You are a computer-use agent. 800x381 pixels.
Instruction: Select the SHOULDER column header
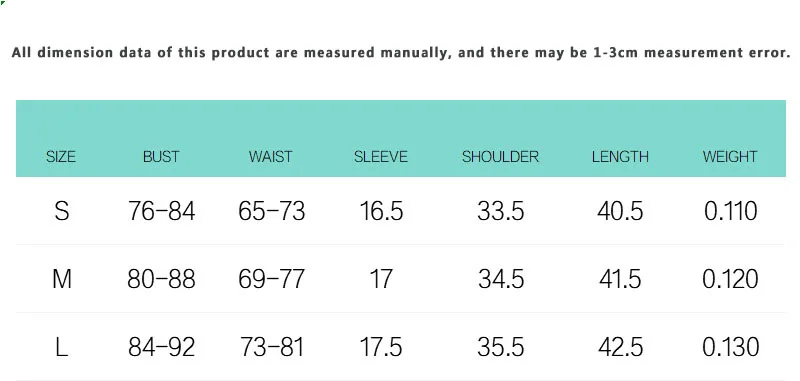coord(501,157)
